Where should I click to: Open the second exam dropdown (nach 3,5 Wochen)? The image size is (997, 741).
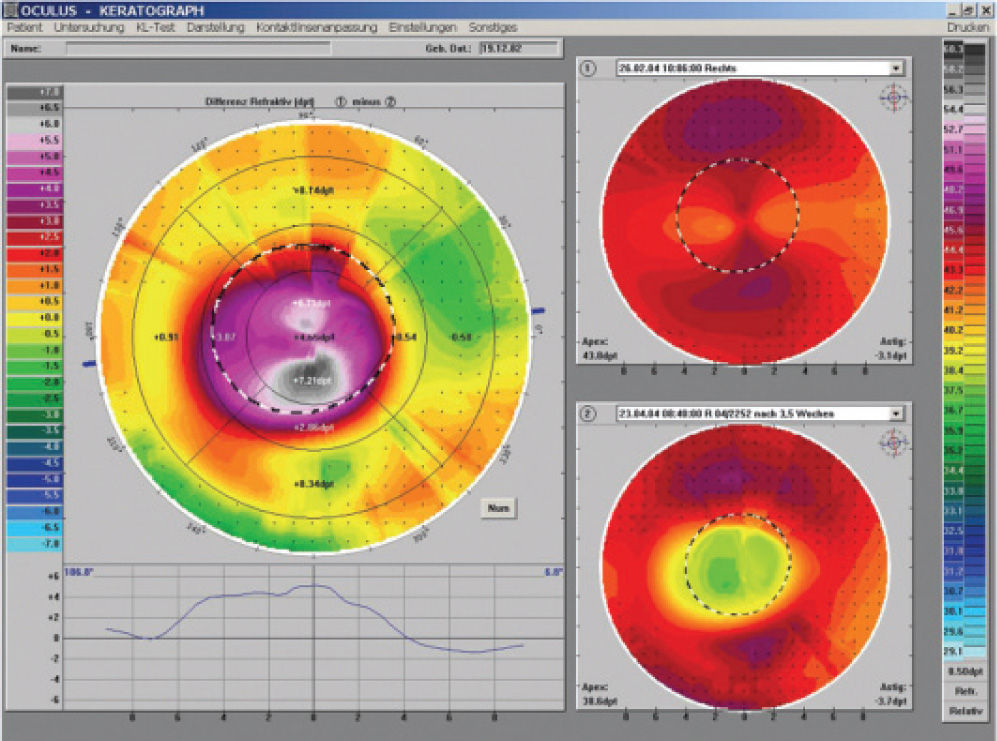tap(895, 413)
